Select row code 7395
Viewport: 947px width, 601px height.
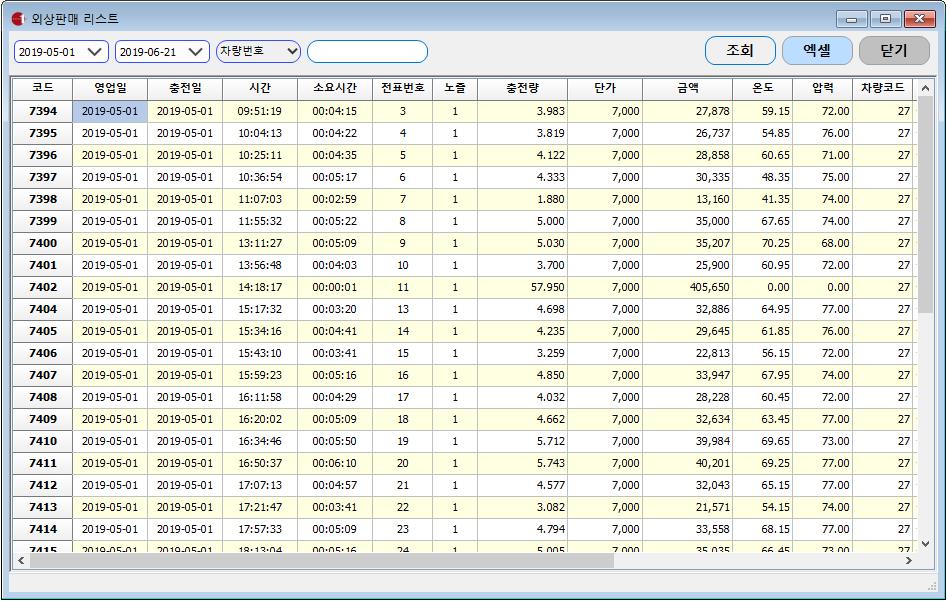click(x=43, y=133)
